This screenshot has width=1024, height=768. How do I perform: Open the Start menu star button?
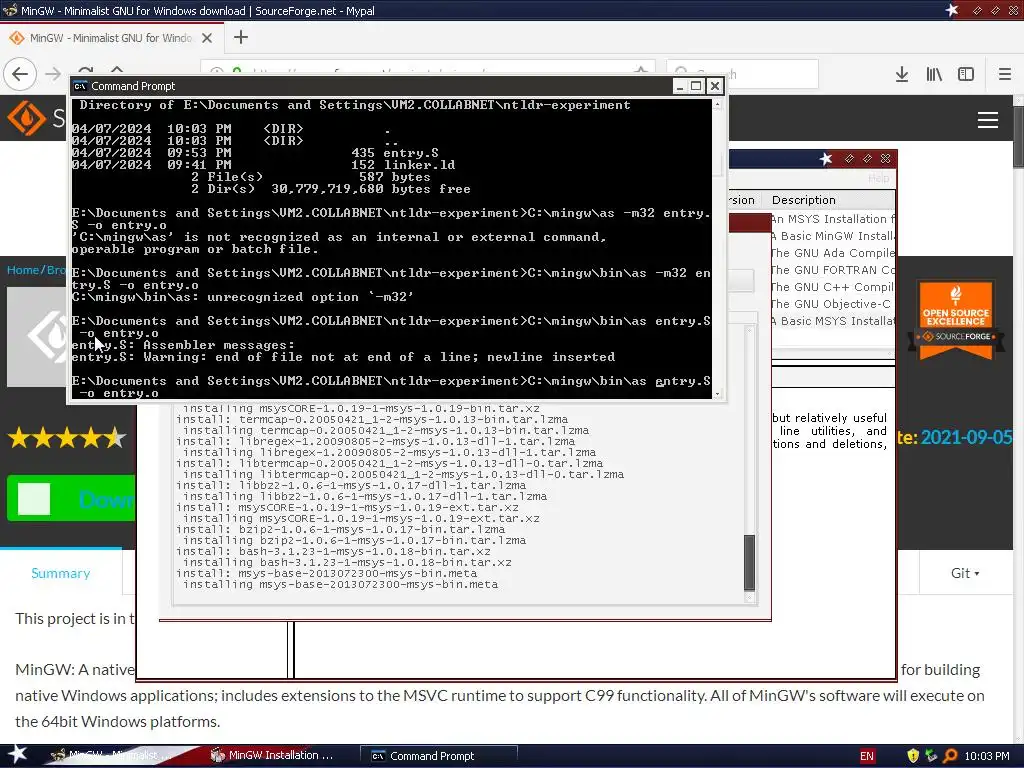[x=17, y=755]
